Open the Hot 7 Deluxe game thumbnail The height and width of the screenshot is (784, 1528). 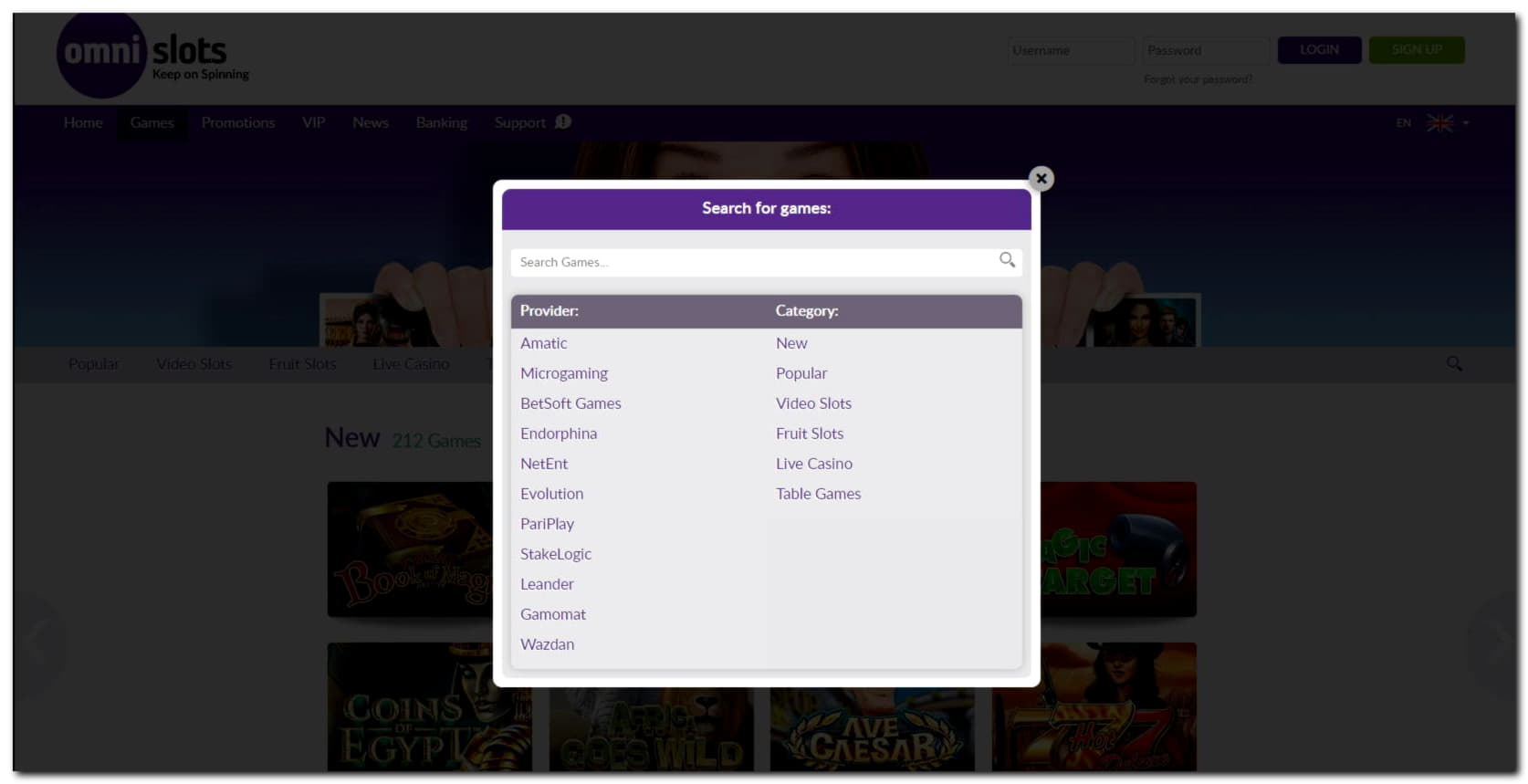(1094, 707)
